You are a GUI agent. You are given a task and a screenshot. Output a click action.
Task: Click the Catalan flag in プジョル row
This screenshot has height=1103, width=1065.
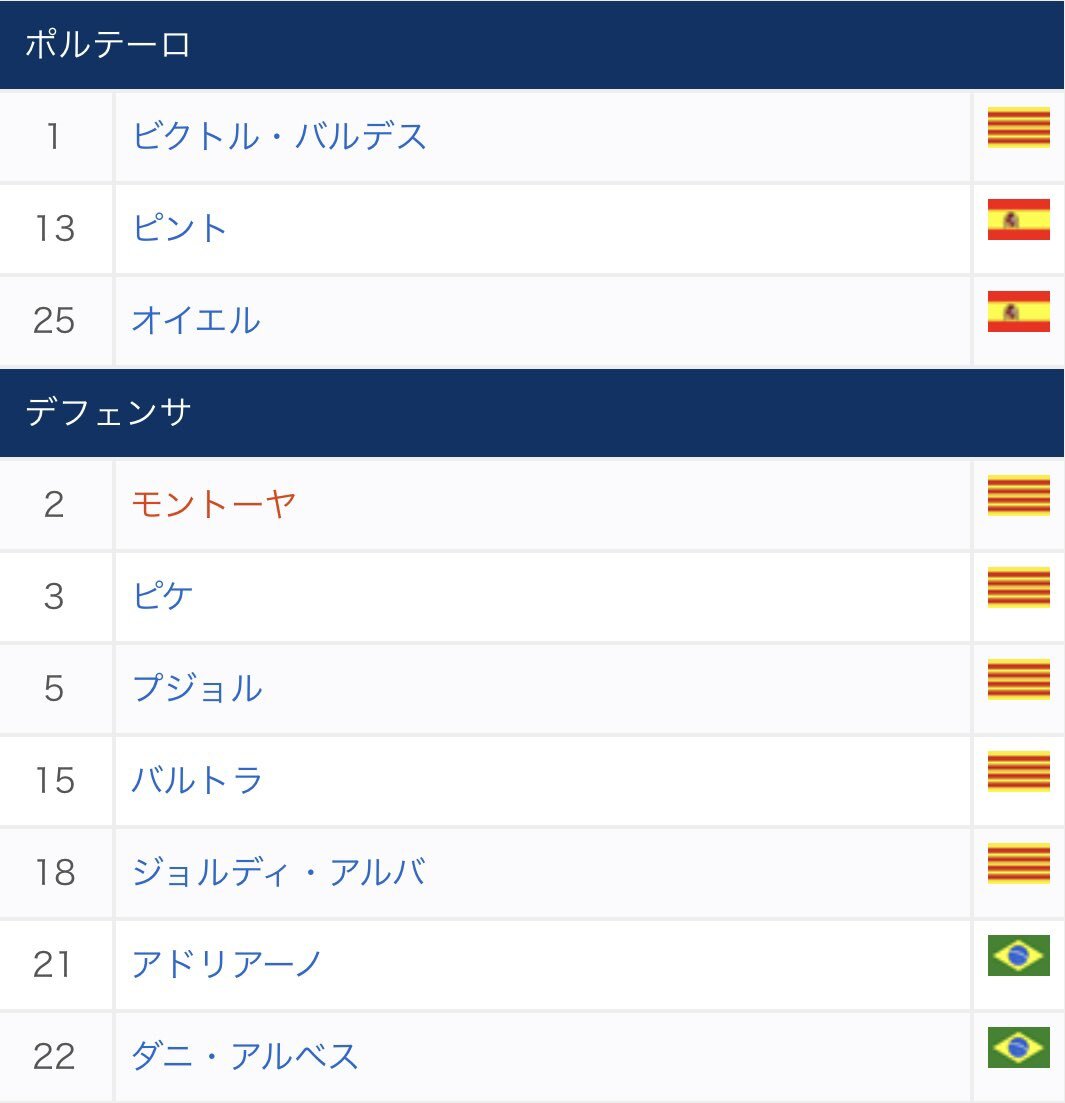1018,680
